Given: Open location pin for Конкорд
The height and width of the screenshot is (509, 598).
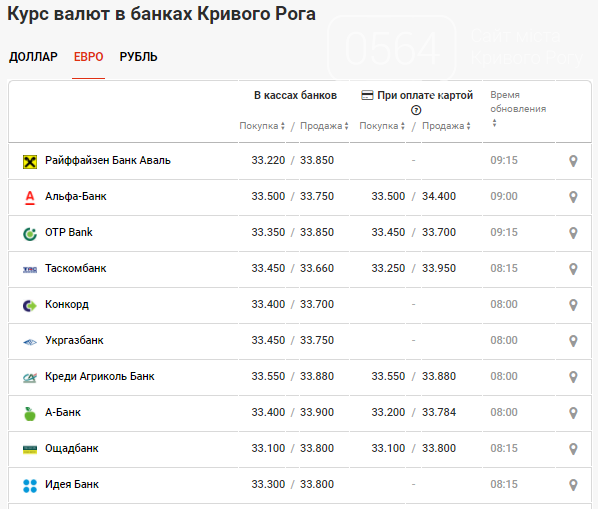Looking at the screenshot, I should [573, 305].
